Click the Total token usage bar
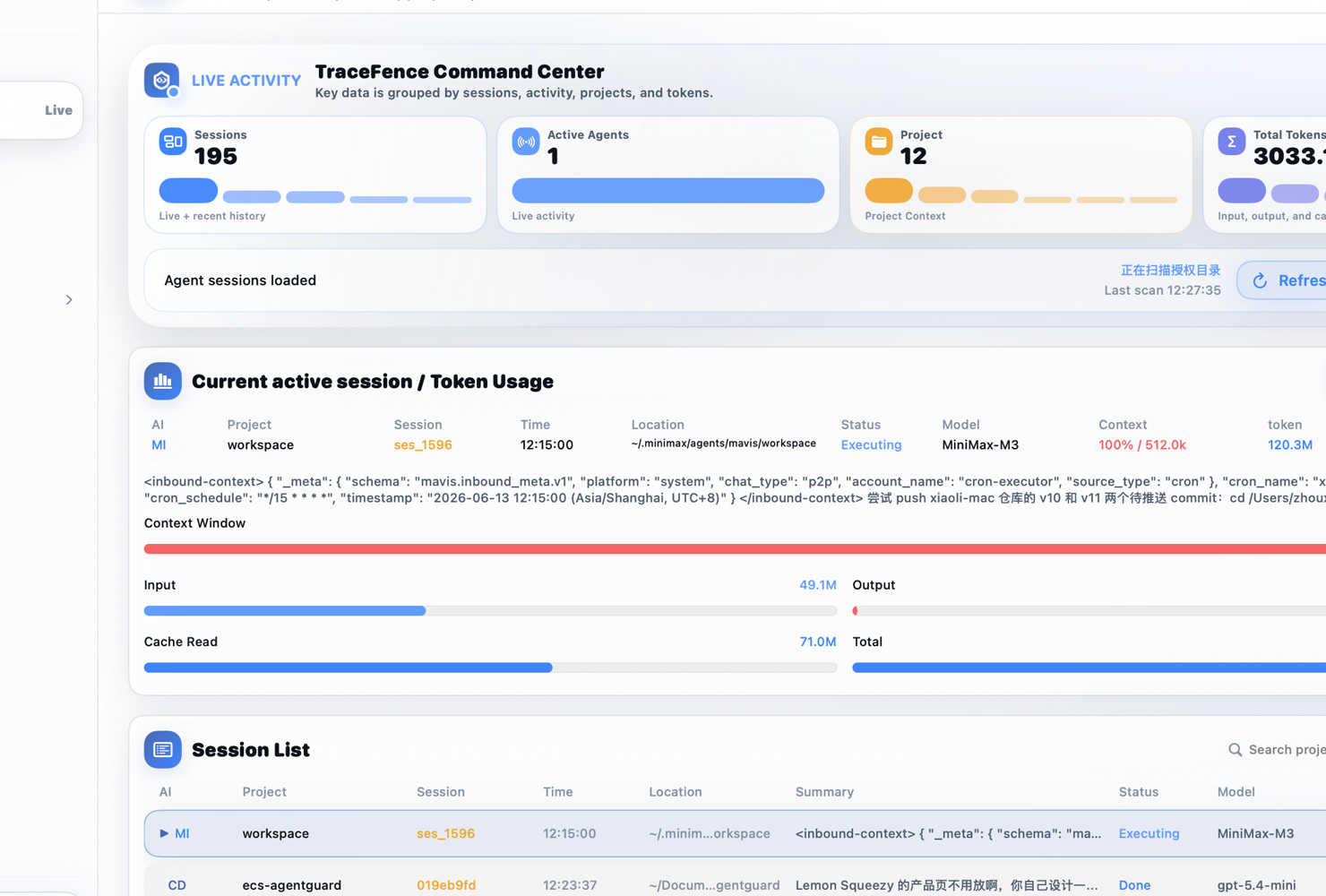Viewport: 1326px width, 896px height. (x=1089, y=668)
